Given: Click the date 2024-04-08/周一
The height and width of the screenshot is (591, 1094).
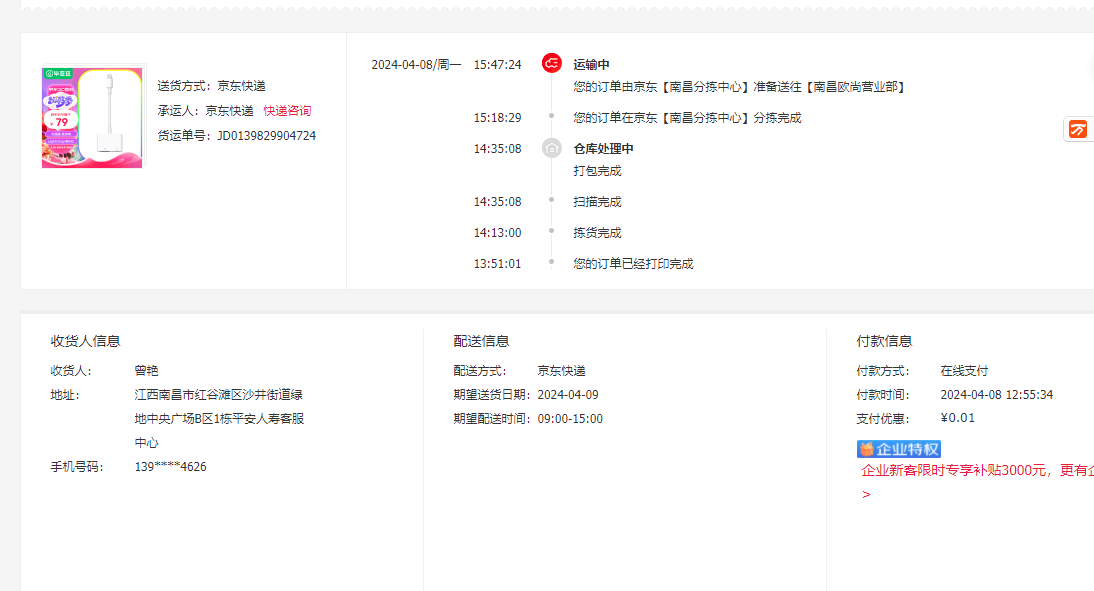Looking at the screenshot, I should tap(417, 65).
